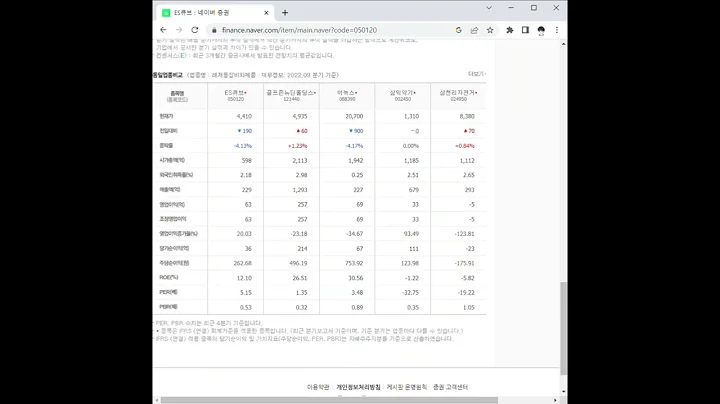
Task: Open the ES큐브 050120 column header link
Action: click(236, 95)
